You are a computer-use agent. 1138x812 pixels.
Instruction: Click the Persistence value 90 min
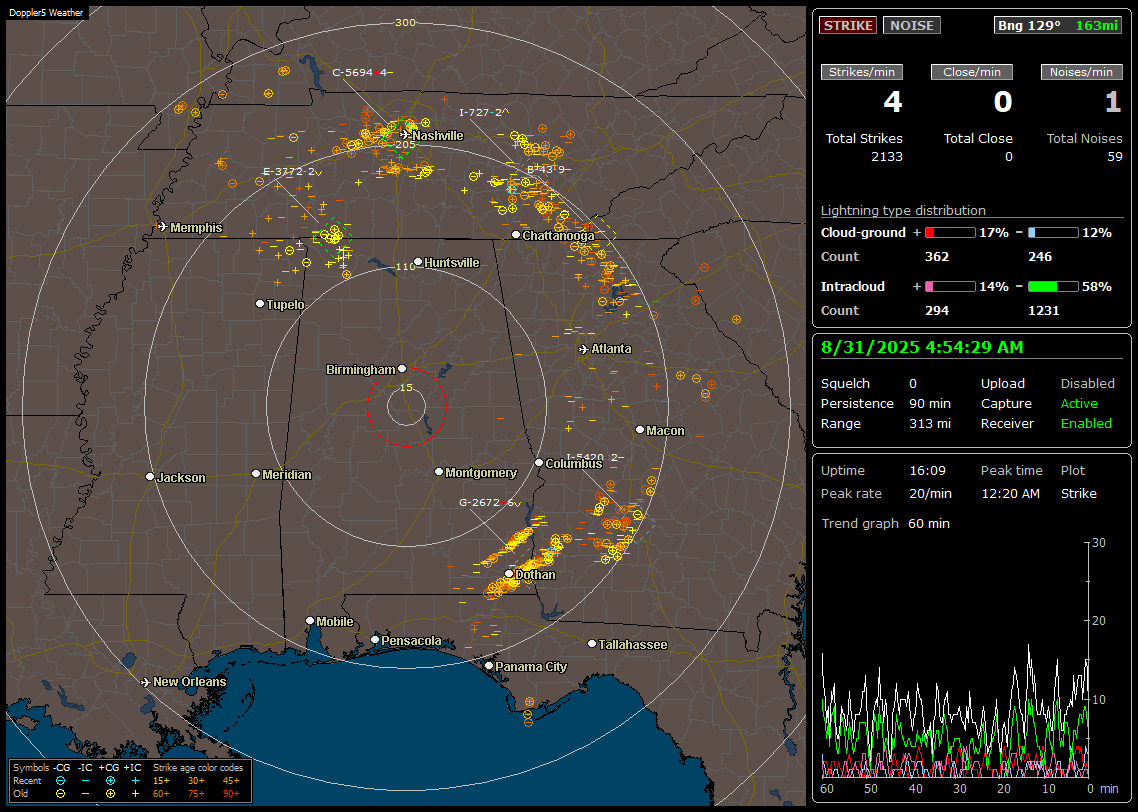click(x=930, y=403)
